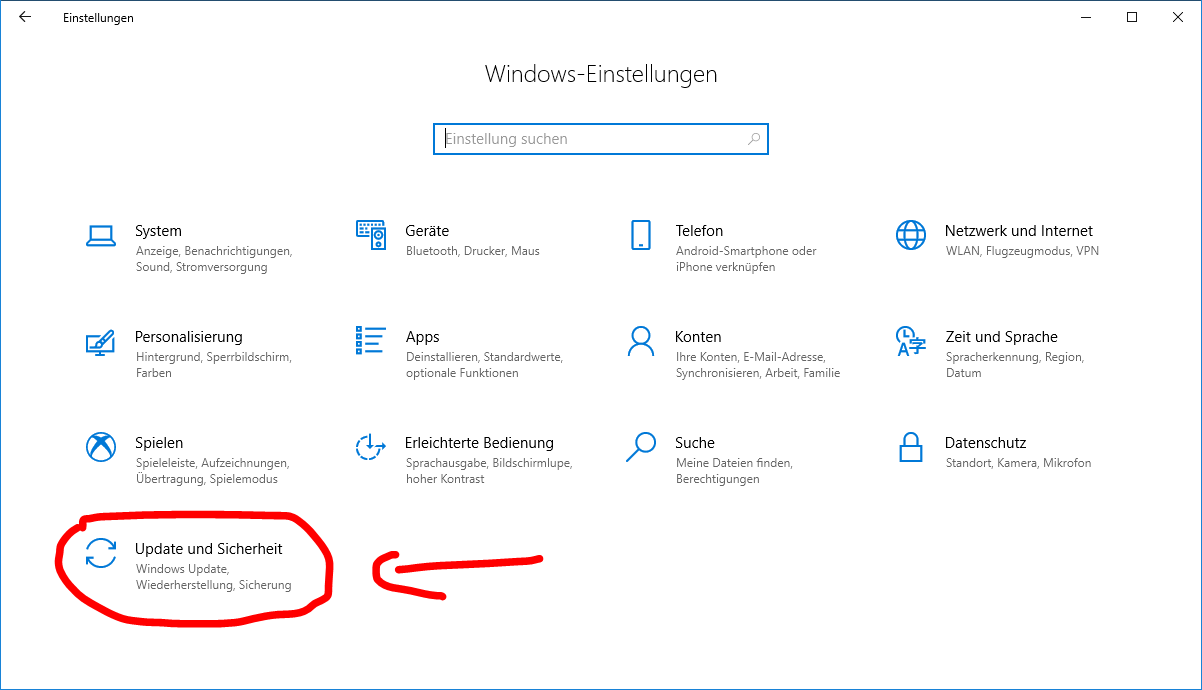
Task: Open the Spielen Xbox icon
Action: [101, 447]
